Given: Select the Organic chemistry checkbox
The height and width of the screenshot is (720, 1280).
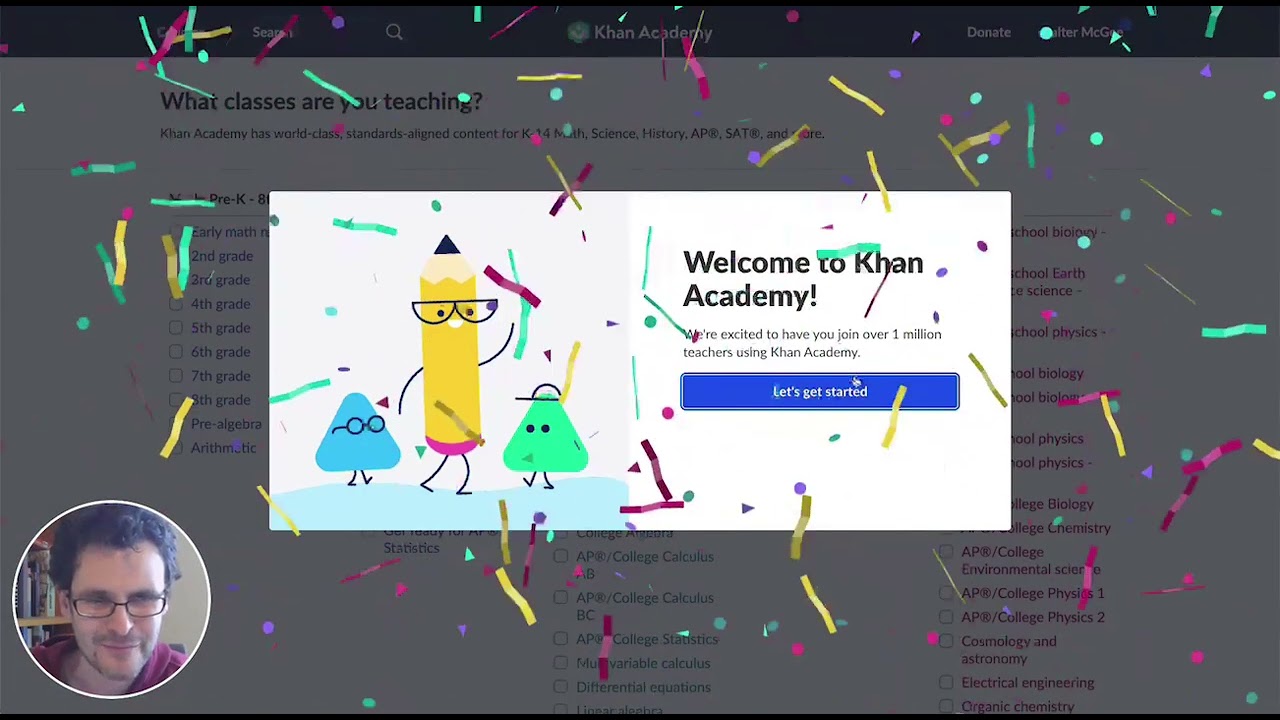Looking at the screenshot, I should 946,707.
